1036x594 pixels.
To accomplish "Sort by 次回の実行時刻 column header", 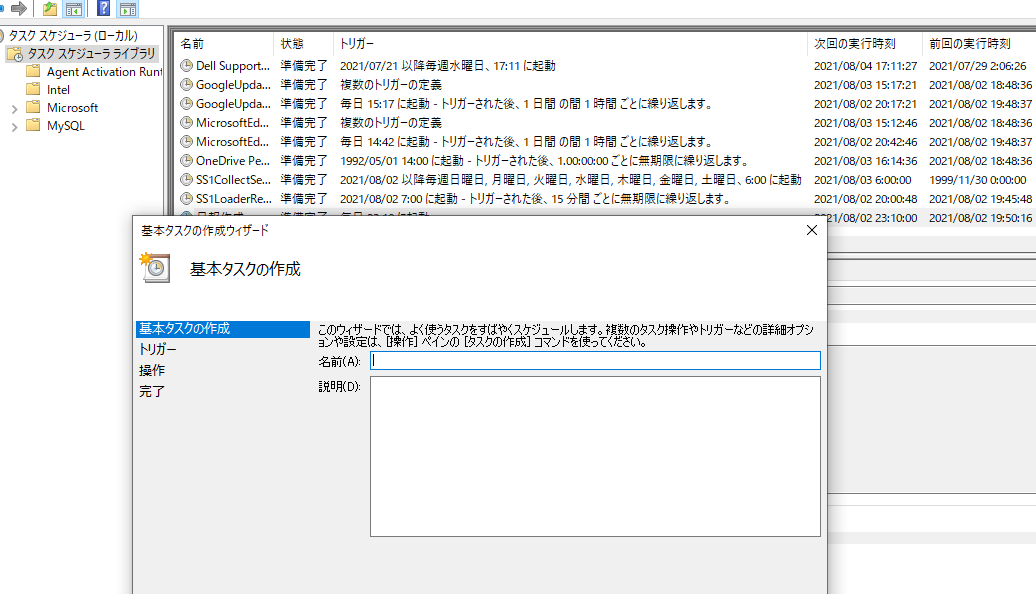I will coord(854,44).
